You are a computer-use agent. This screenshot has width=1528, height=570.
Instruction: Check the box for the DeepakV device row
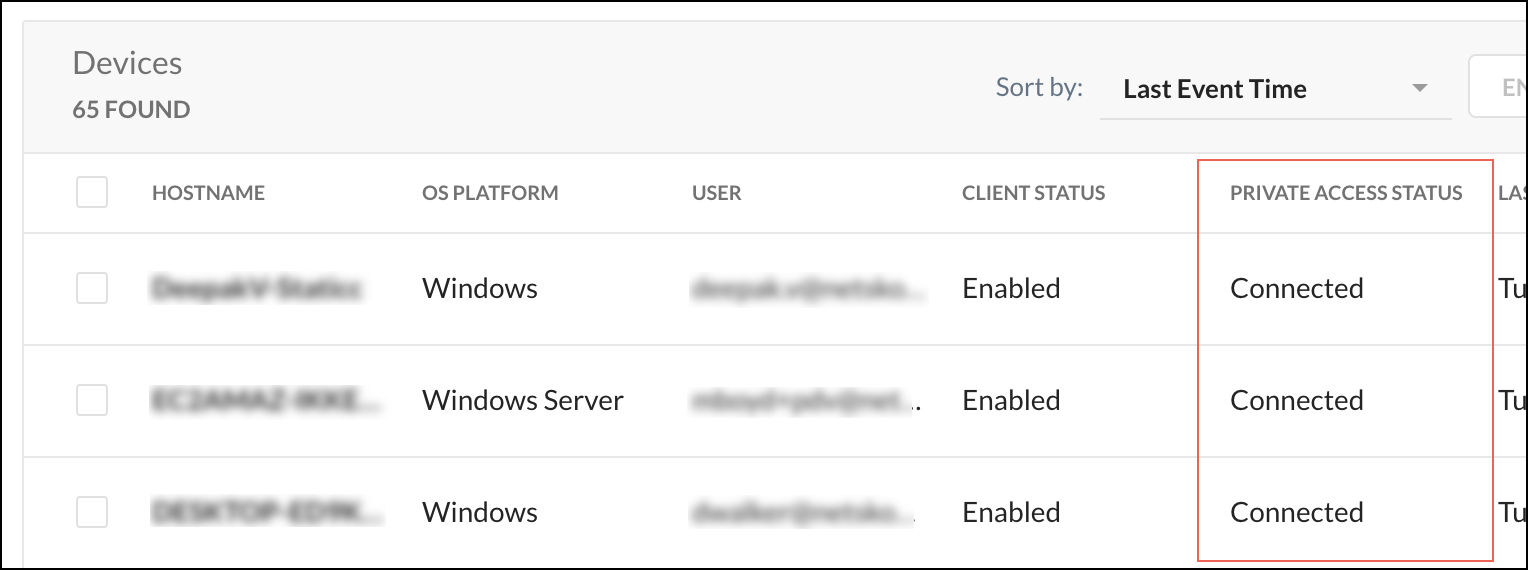coord(92,289)
